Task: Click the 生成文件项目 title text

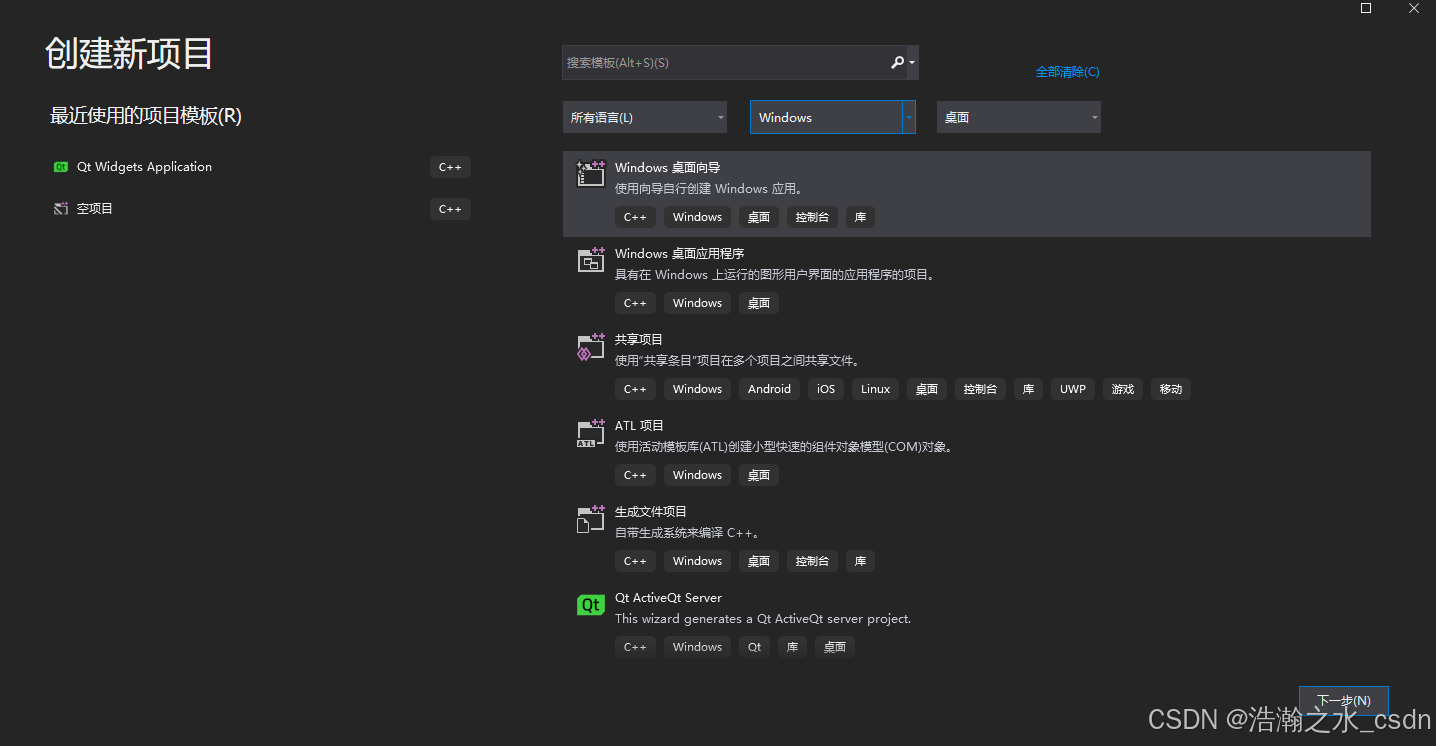Action: tap(651, 512)
